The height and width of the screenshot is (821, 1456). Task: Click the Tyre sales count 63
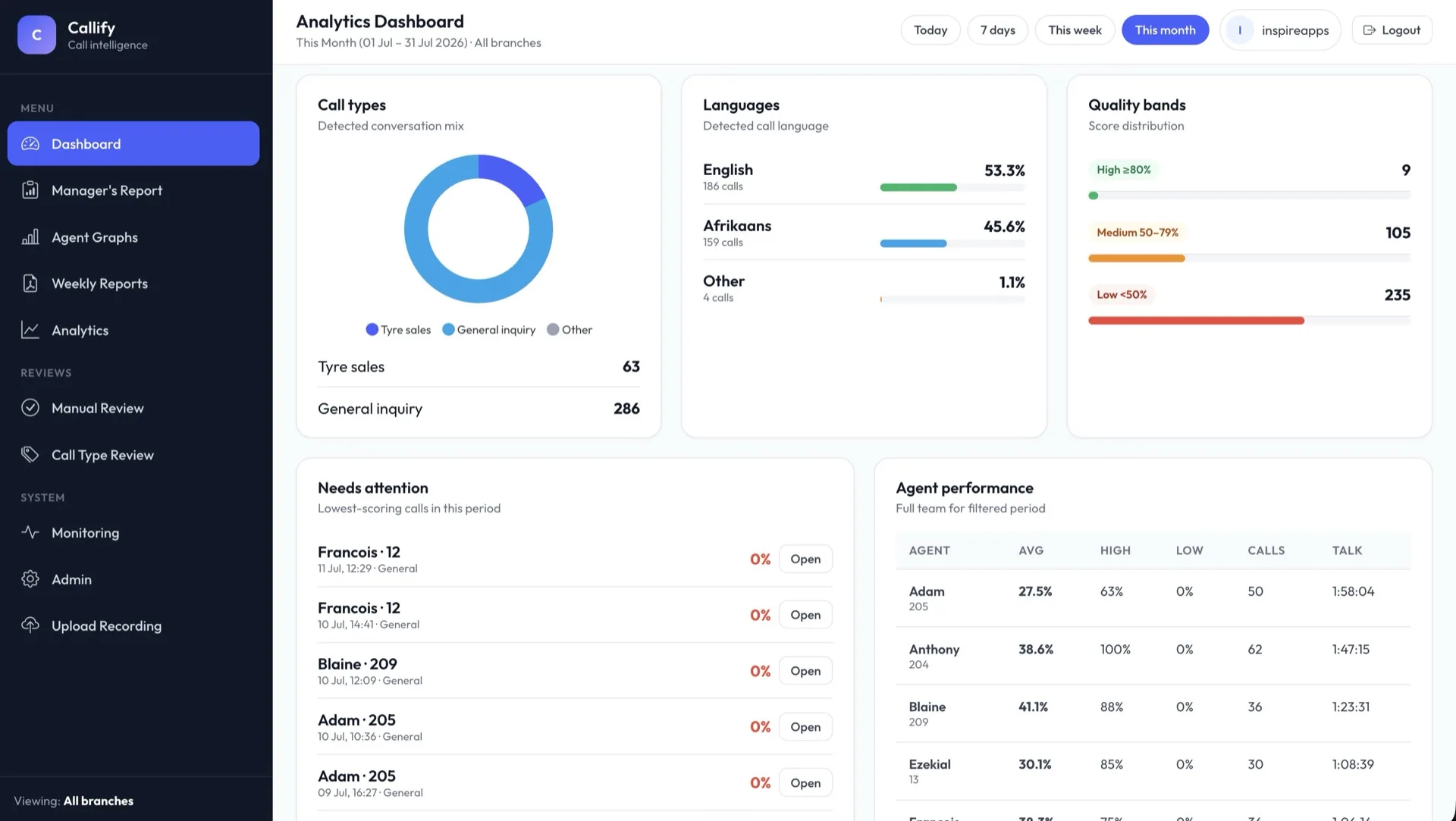tap(631, 367)
